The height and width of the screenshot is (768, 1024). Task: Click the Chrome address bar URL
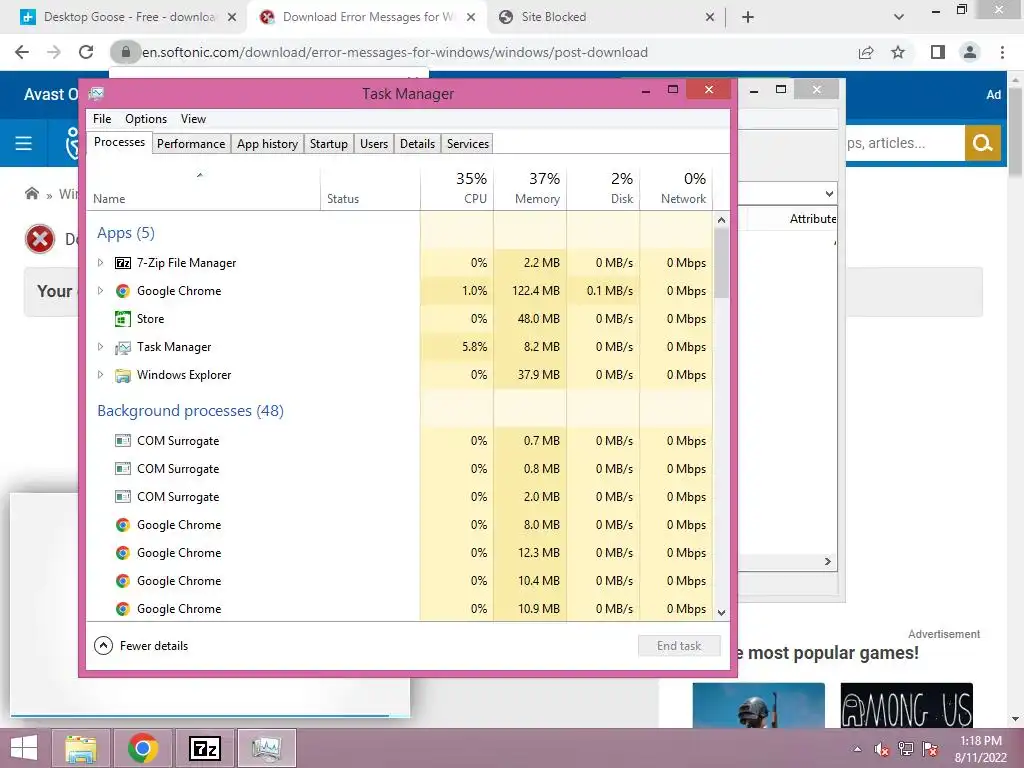[394, 52]
